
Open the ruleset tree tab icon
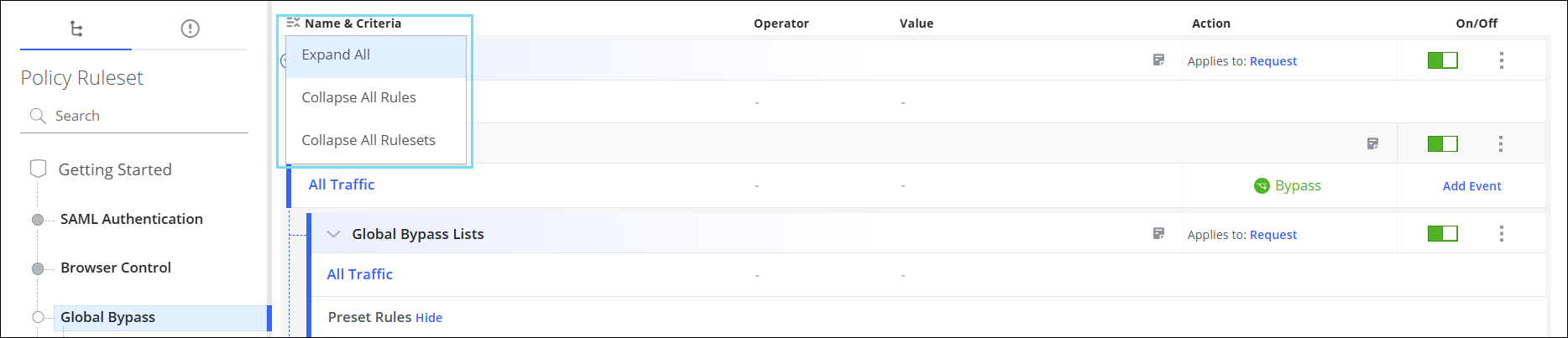[76, 29]
